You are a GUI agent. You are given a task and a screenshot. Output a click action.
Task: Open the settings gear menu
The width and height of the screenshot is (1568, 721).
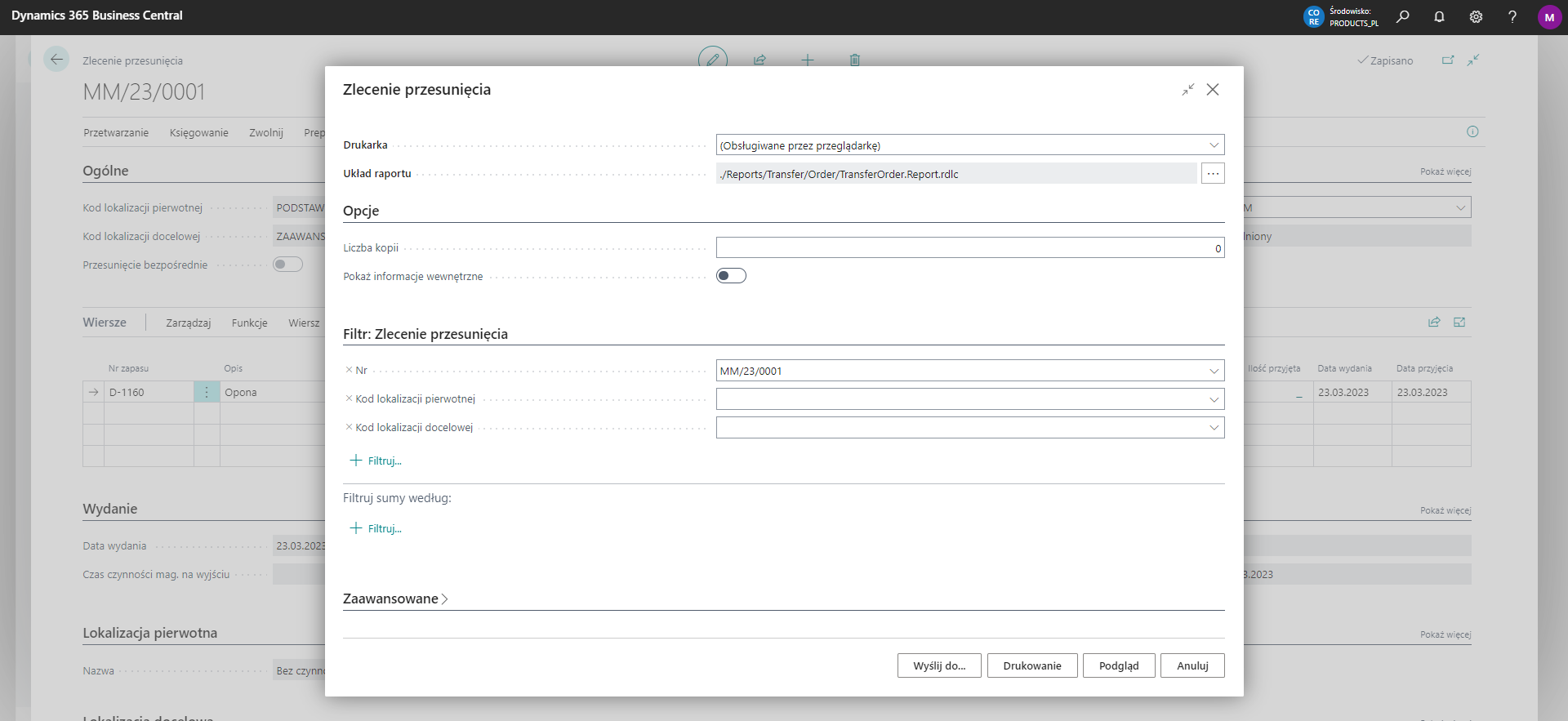click(x=1476, y=16)
